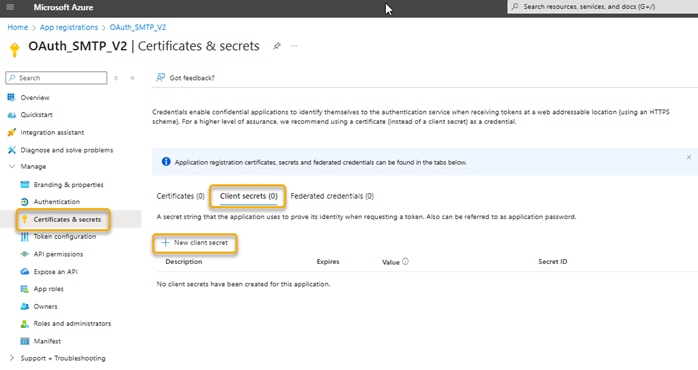This screenshot has height=370, width=698.
Task: Switch to Federated credentials (0) tab
Action: [332, 196]
